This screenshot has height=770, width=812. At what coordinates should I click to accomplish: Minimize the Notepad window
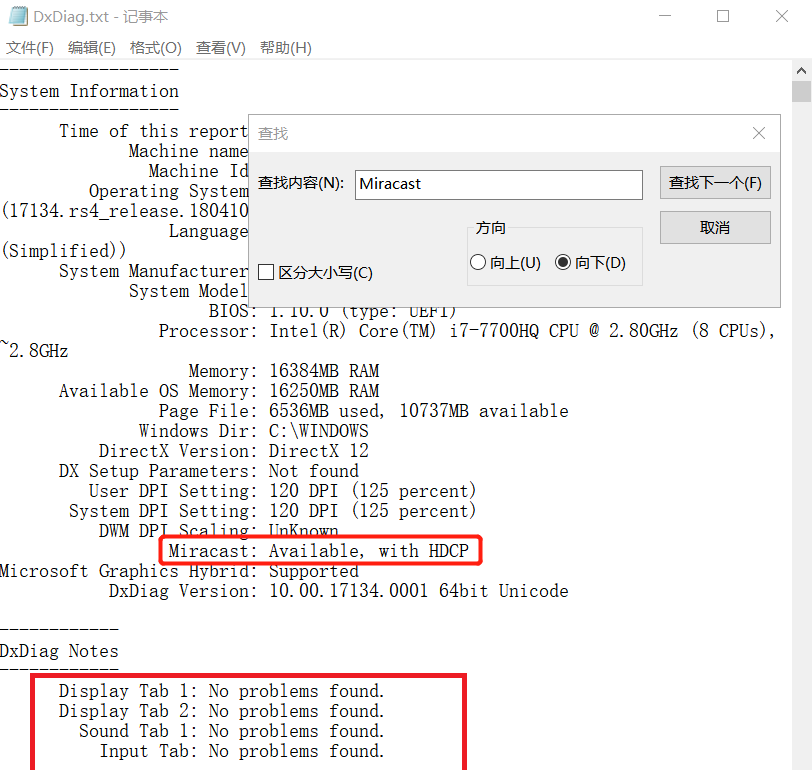click(663, 16)
